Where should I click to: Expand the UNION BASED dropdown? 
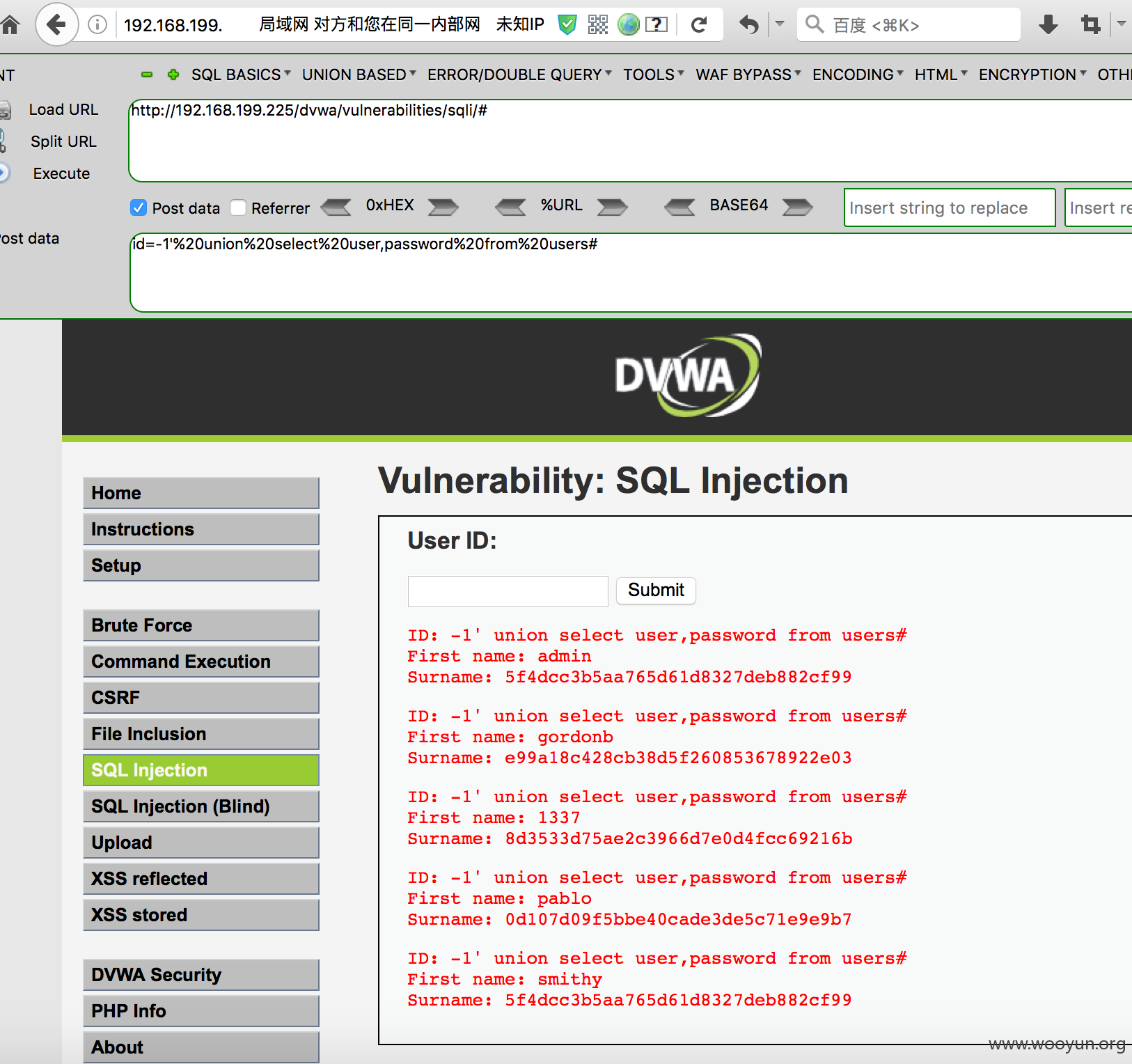pyautogui.click(x=359, y=75)
